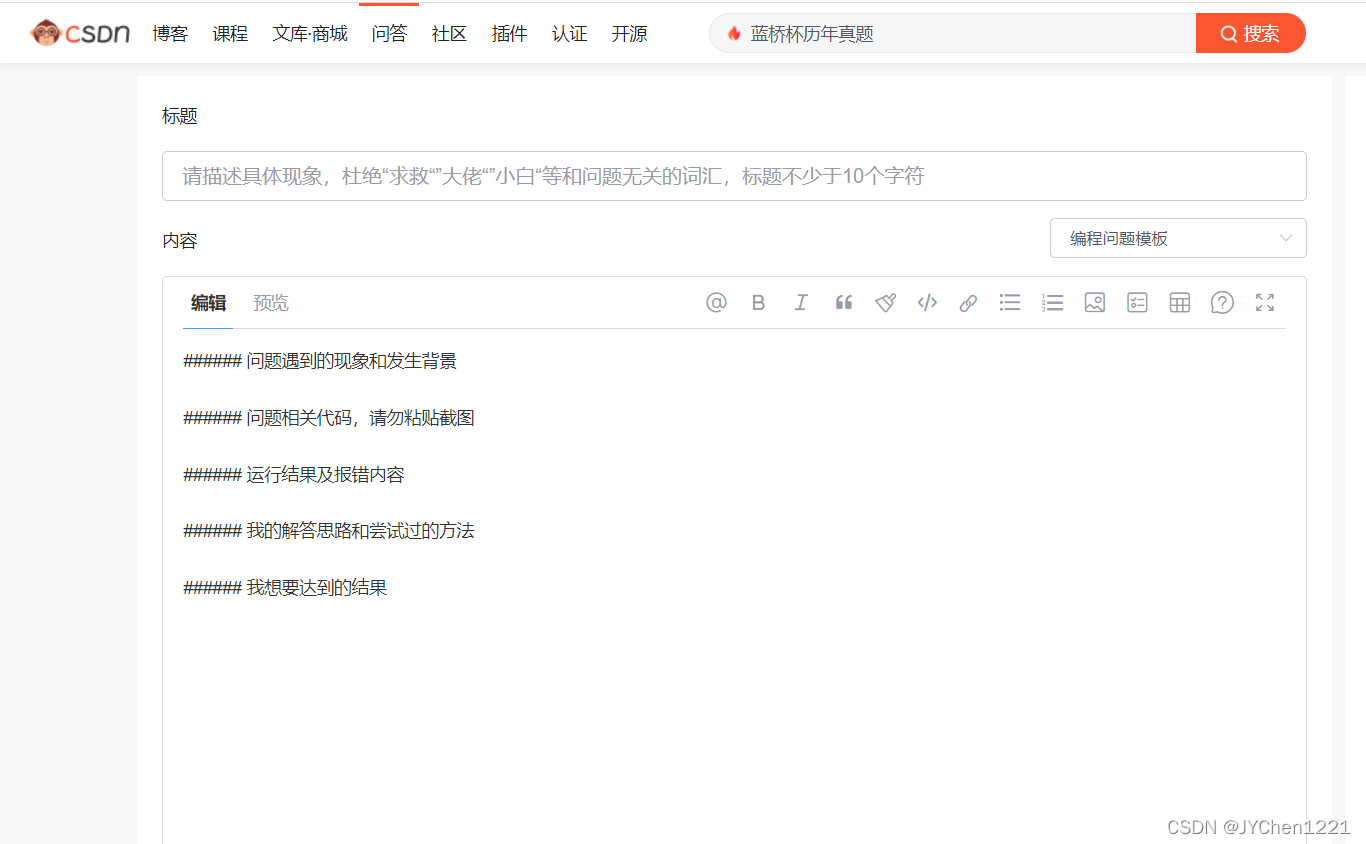
Task: Insert a bulleted list
Action: 1010,302
